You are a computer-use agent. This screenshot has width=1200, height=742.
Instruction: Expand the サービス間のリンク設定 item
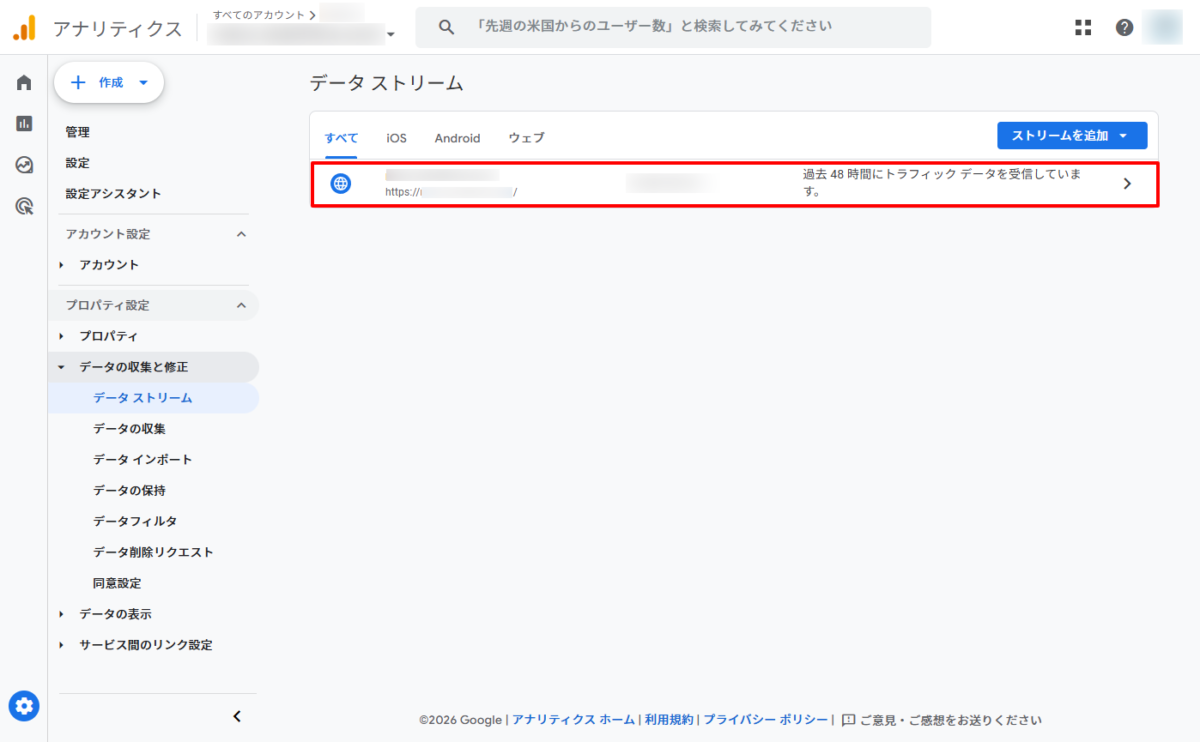click(145, 645)
